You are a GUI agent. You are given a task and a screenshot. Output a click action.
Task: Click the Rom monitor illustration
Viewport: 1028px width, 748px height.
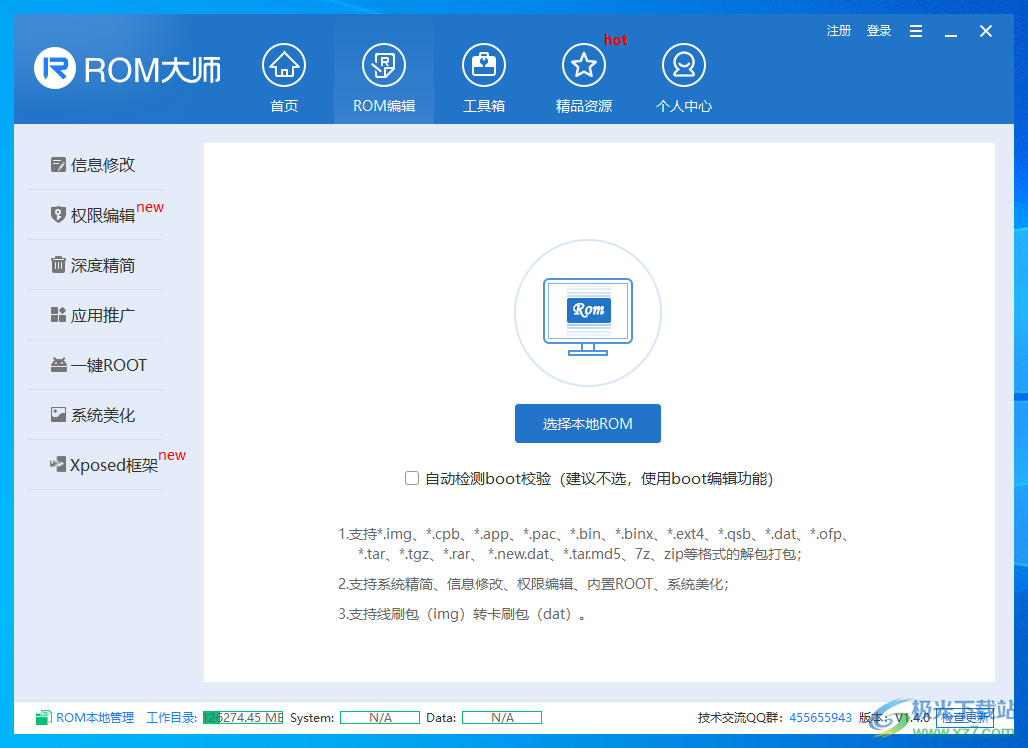[x=587, y=313]
